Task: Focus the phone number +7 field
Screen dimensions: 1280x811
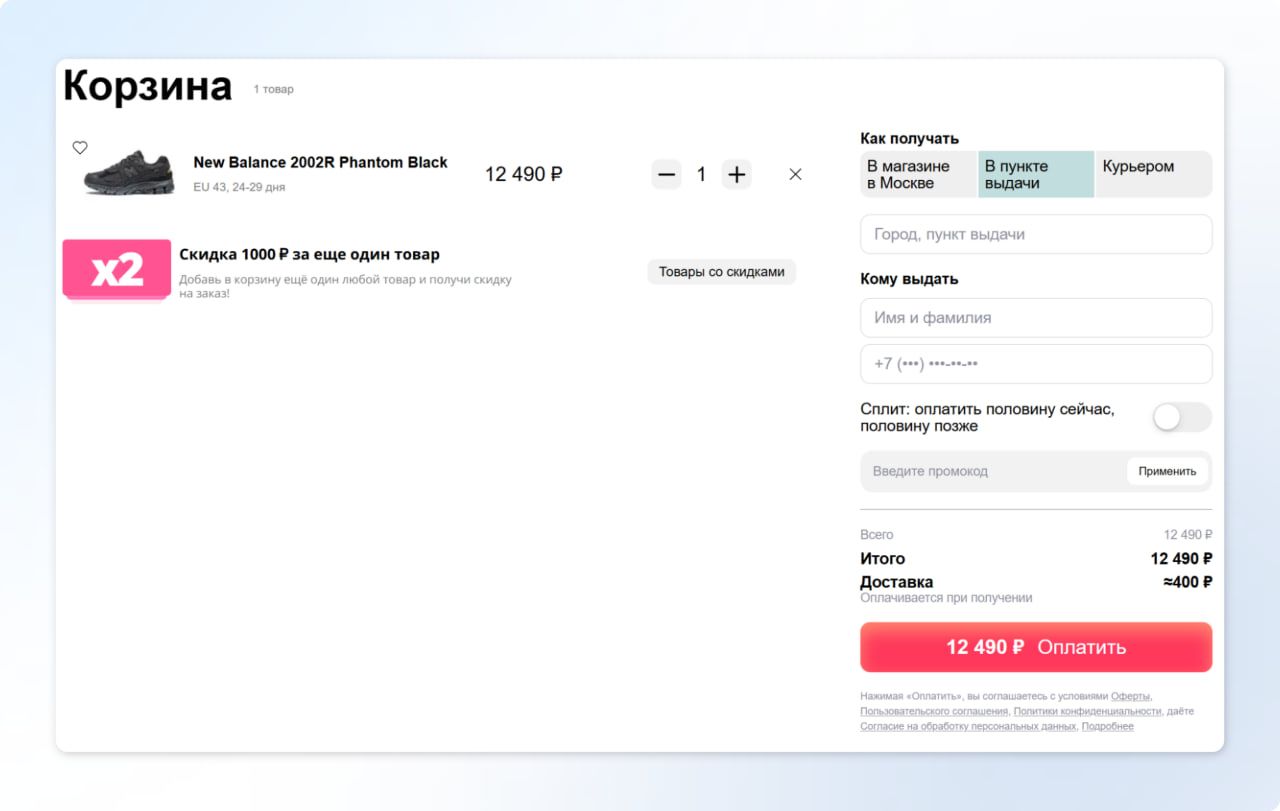Action: [x=1036, y=364]
